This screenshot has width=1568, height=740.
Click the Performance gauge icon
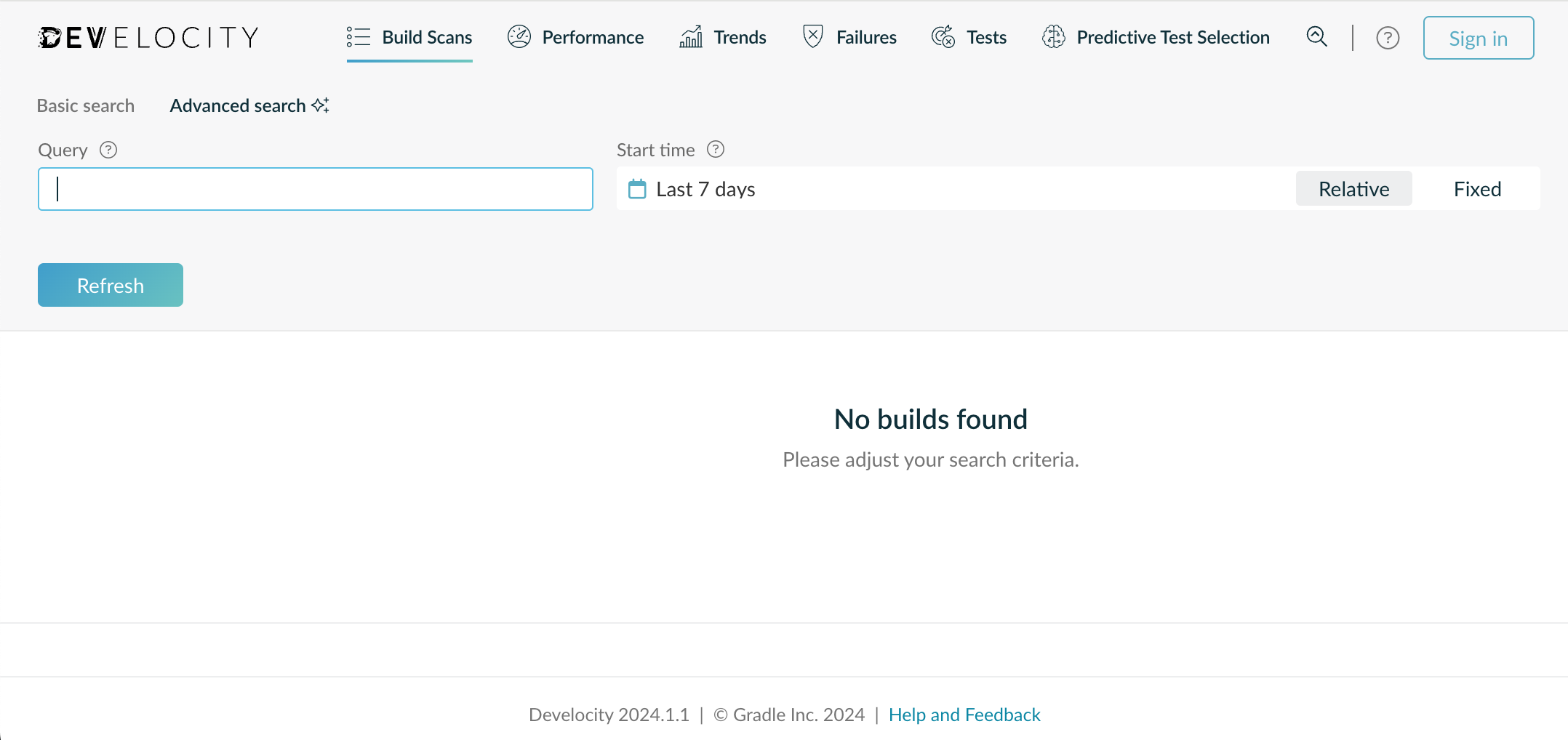click(x=519, y=36)
